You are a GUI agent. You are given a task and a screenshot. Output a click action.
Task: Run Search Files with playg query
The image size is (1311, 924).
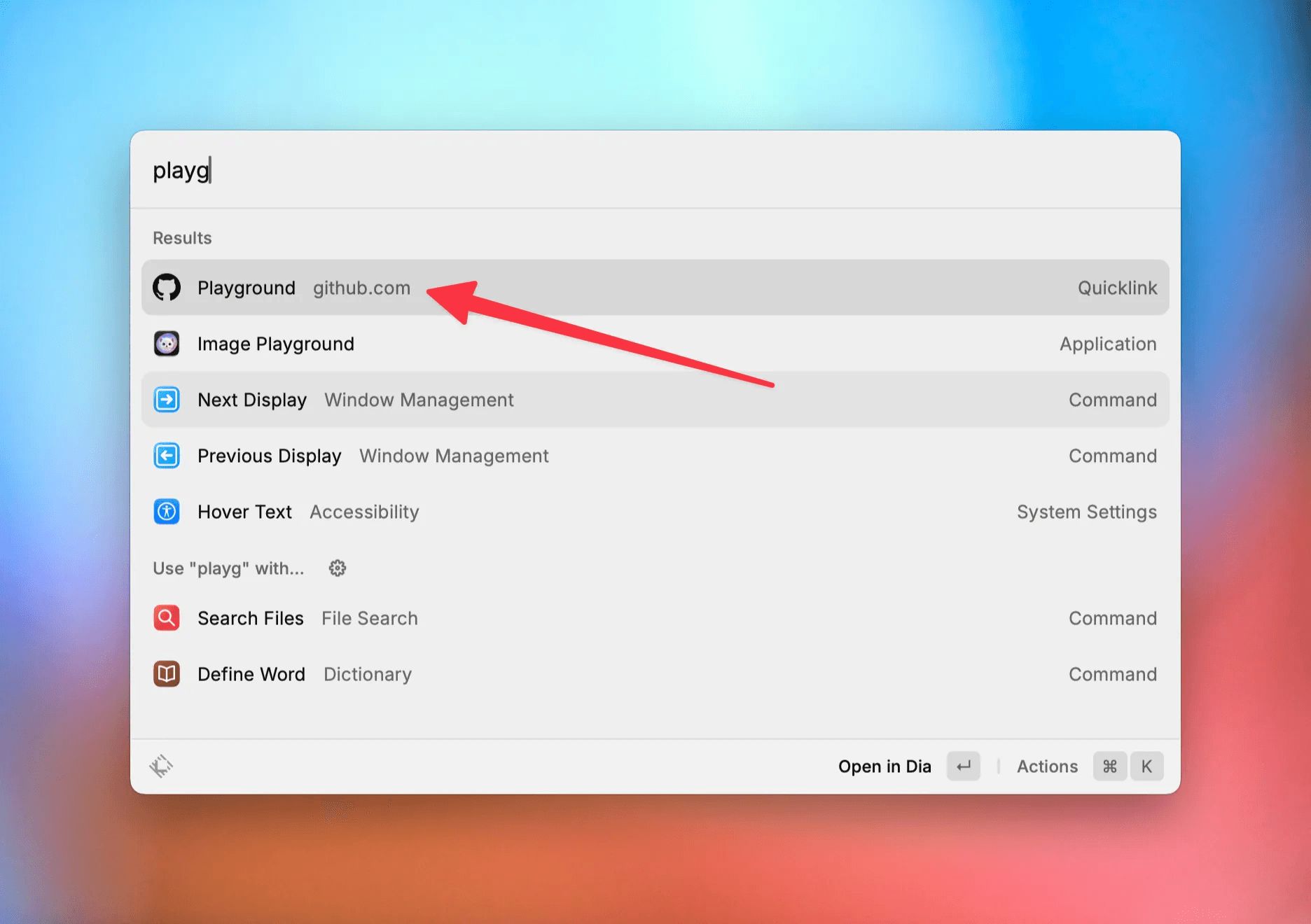tap(655, 618)
